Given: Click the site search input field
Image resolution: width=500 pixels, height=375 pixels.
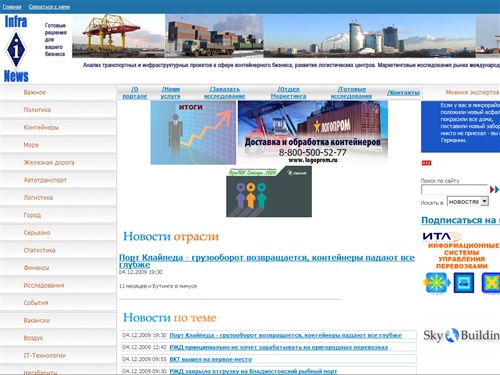Looking at the screenshot, I should click(454, 189).
